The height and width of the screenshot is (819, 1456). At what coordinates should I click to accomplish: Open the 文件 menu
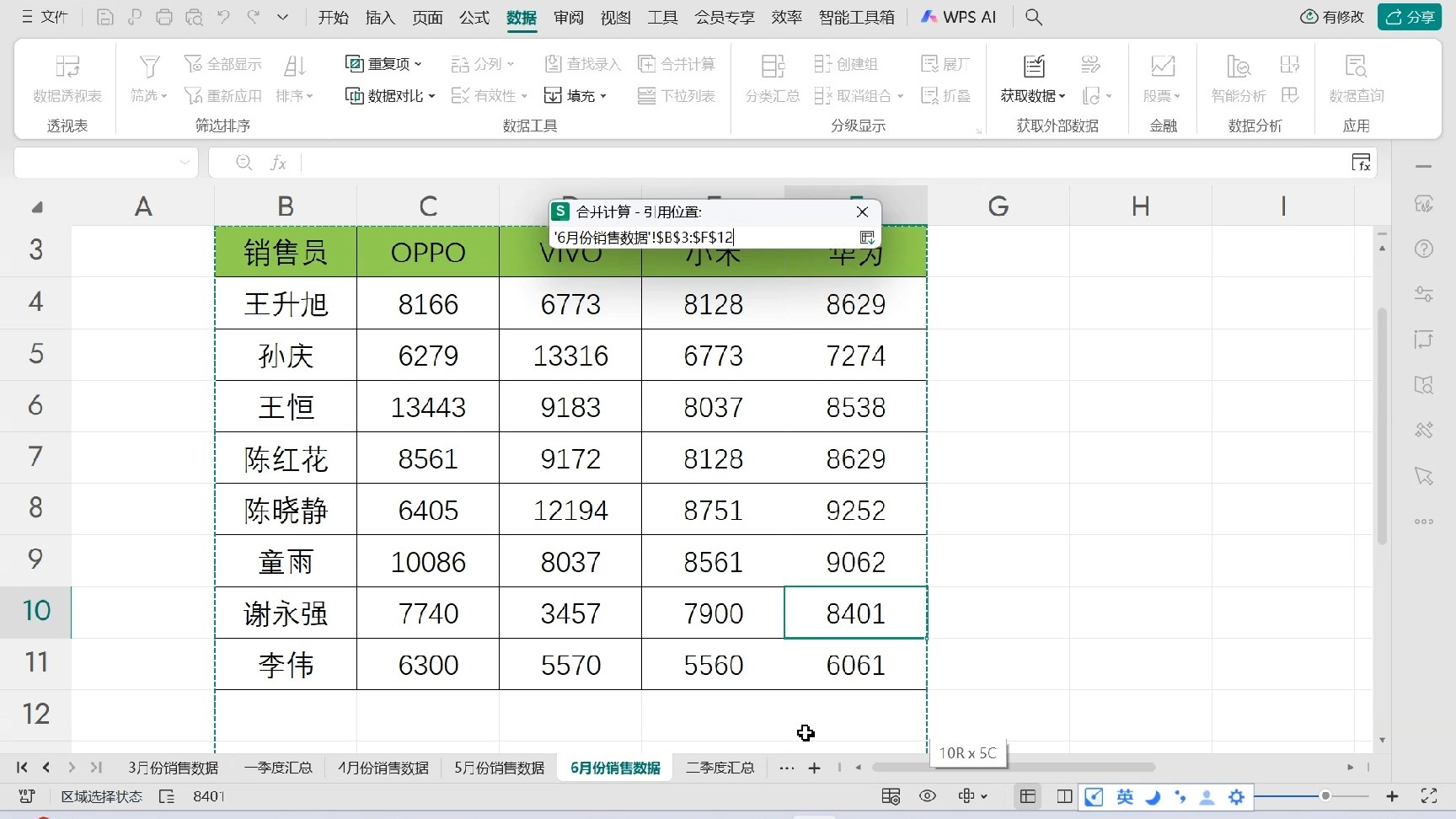click(44, 17)
